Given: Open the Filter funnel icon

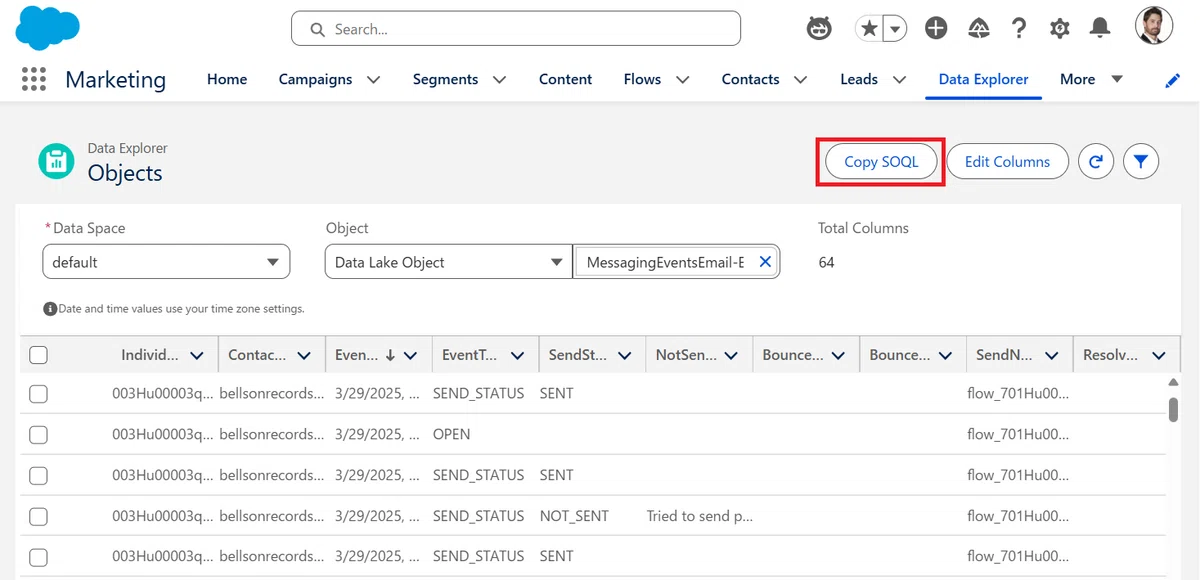Looking at the screenshot, I should pyautogui.click(x=1141, y=161).
